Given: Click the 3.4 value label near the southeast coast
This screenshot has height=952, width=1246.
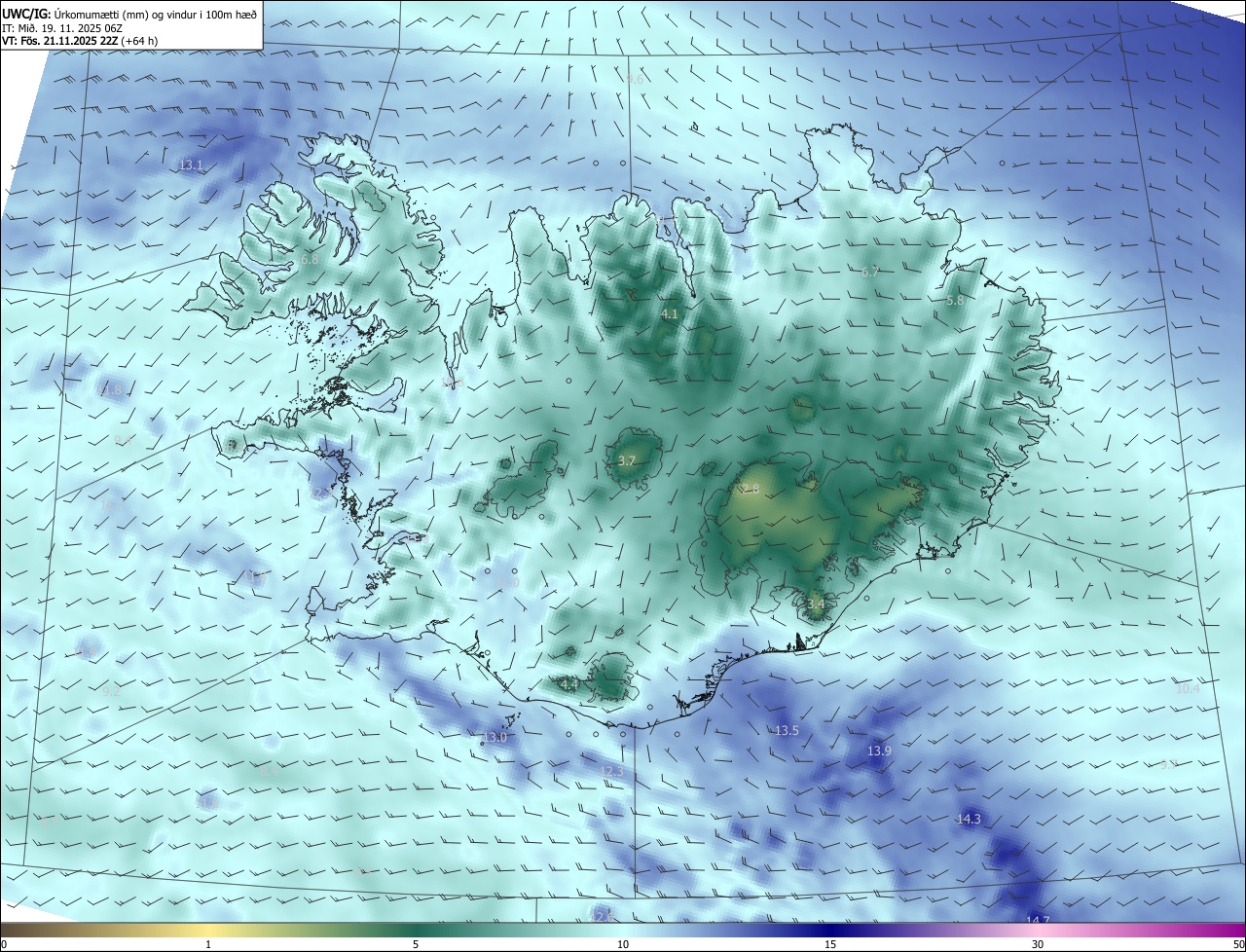Looking at the screenshot, I should (x=816, y=604).
